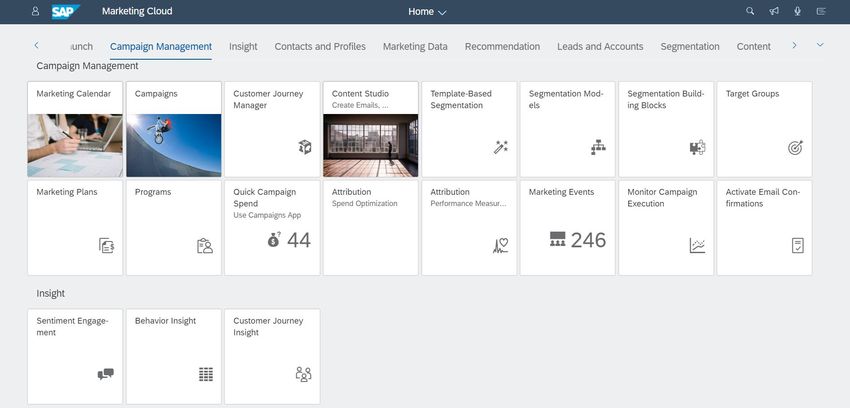This screenshot has width=850, height=408.
Task: Click the Campaign Management section heading
Action: pos(87,66)
